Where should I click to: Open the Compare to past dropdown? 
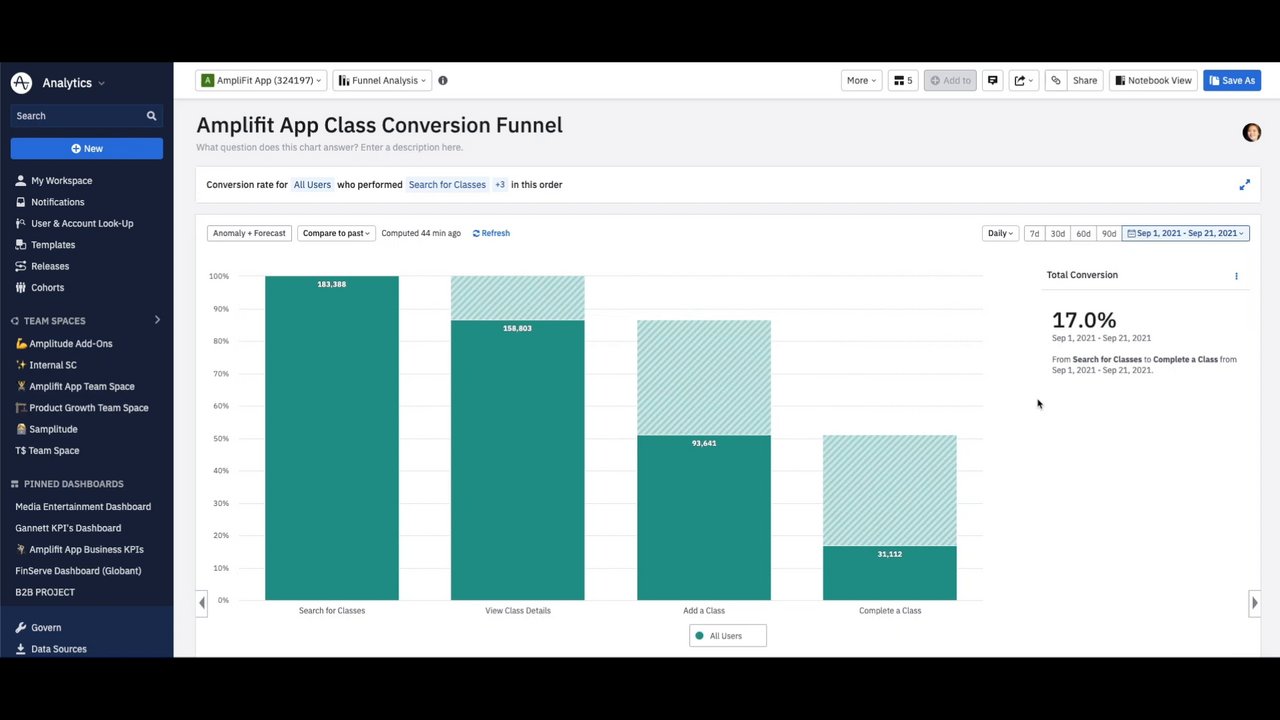[x=336, y=234]
